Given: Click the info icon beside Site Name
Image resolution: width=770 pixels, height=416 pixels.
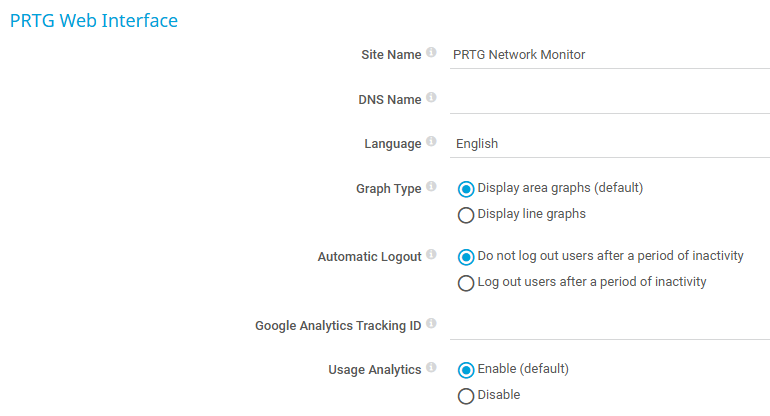Looking at the screenshot, I should coord(431,53).
